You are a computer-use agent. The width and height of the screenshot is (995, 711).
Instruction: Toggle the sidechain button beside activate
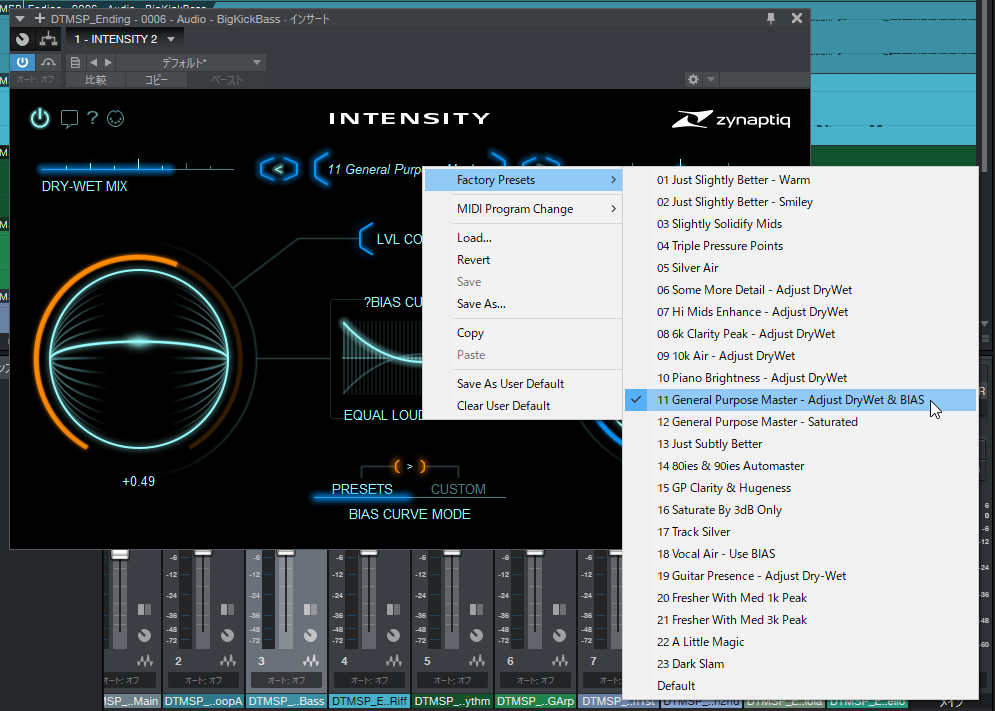coord(48,62)
